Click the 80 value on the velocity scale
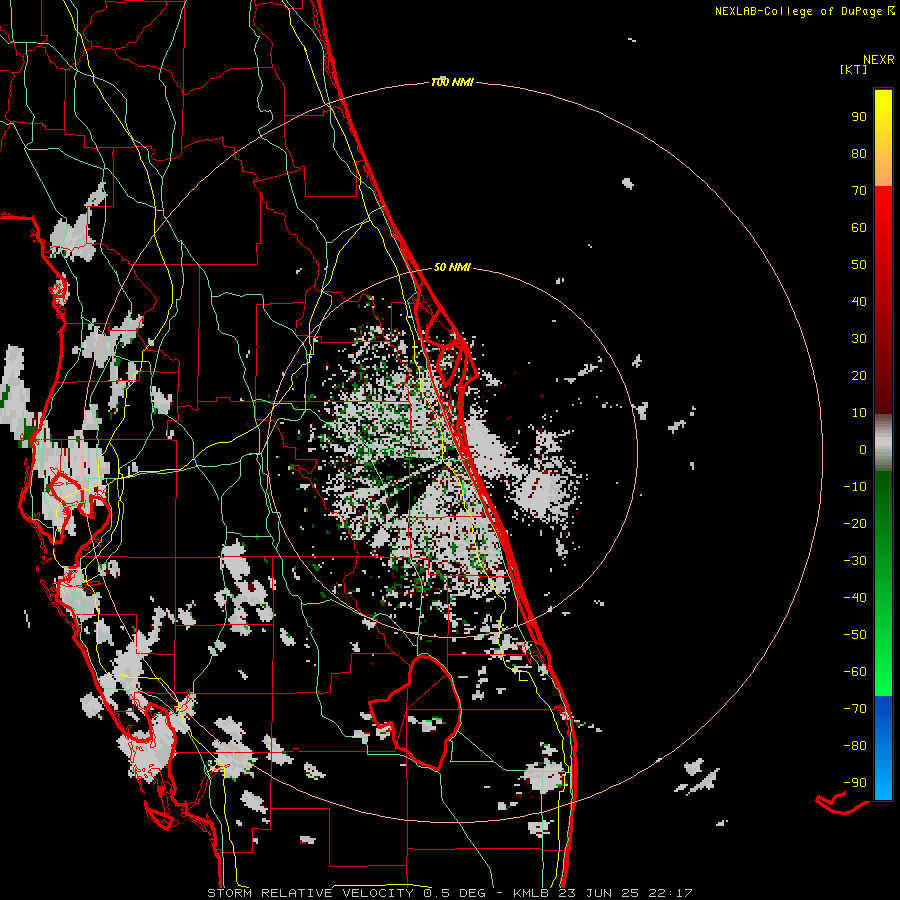This screenshot has width=900, height=900. click(x=859, y=154)
